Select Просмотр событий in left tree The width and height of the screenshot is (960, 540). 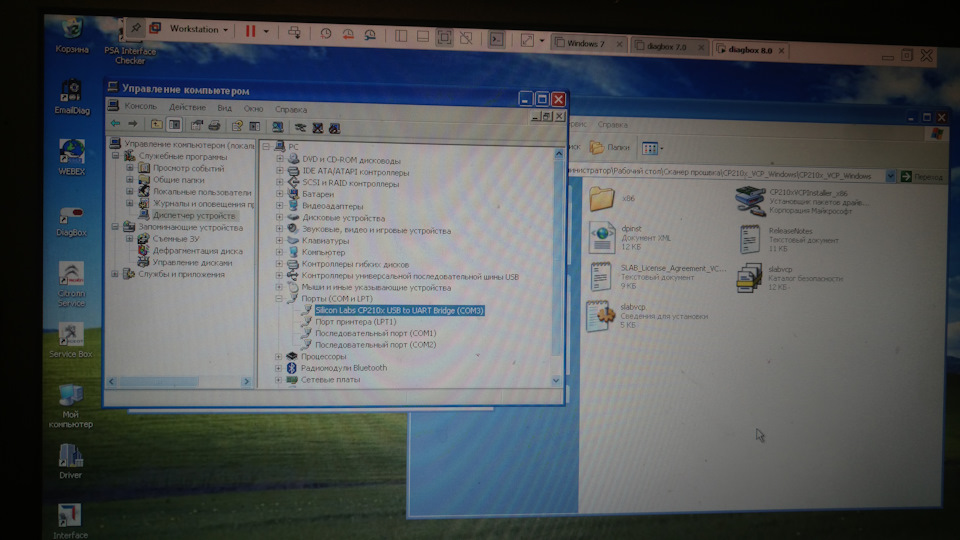188,168
